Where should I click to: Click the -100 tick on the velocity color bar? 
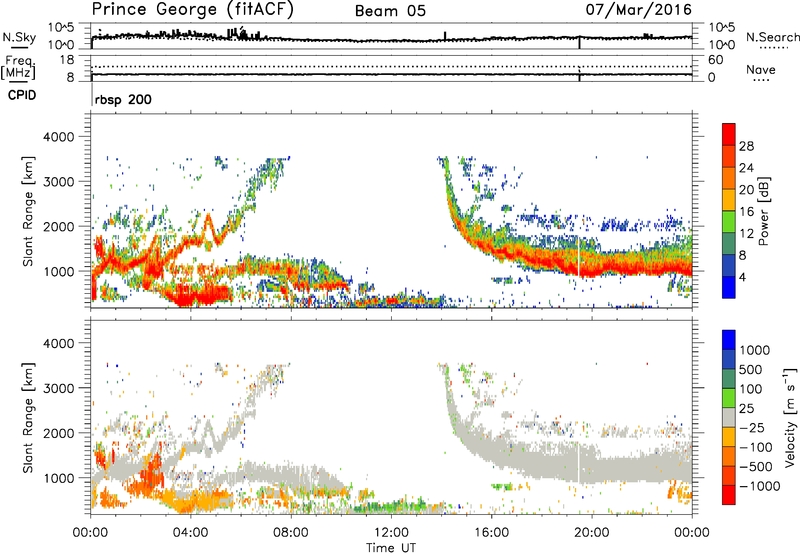756,447
